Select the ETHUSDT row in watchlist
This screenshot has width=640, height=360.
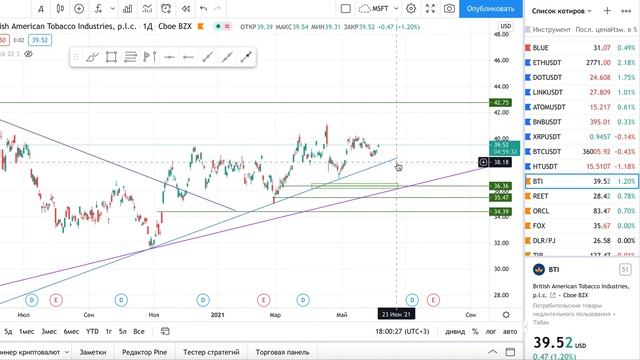(x=581, y=63)
